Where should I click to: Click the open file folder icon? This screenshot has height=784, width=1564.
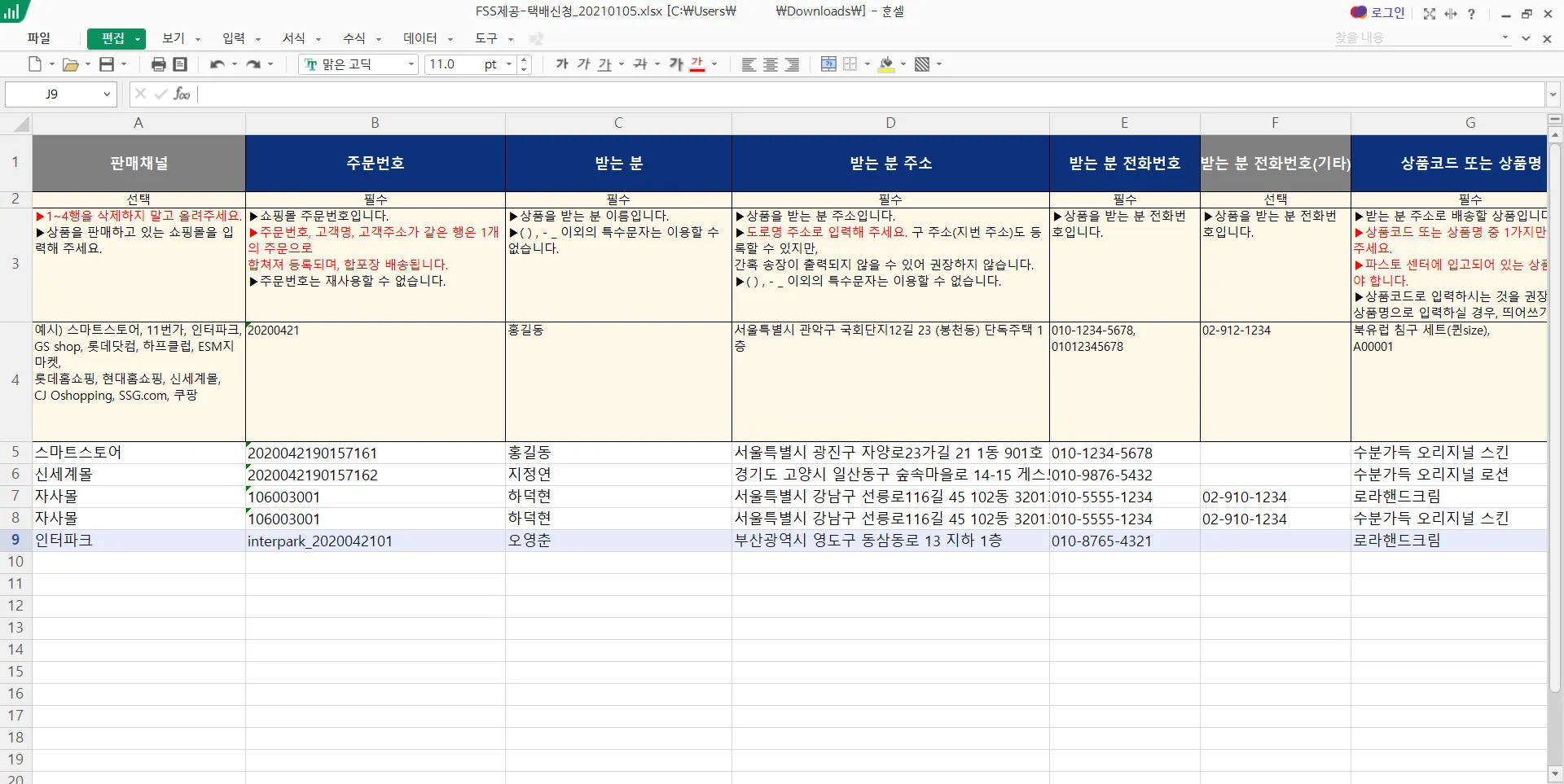click(71, 64)
